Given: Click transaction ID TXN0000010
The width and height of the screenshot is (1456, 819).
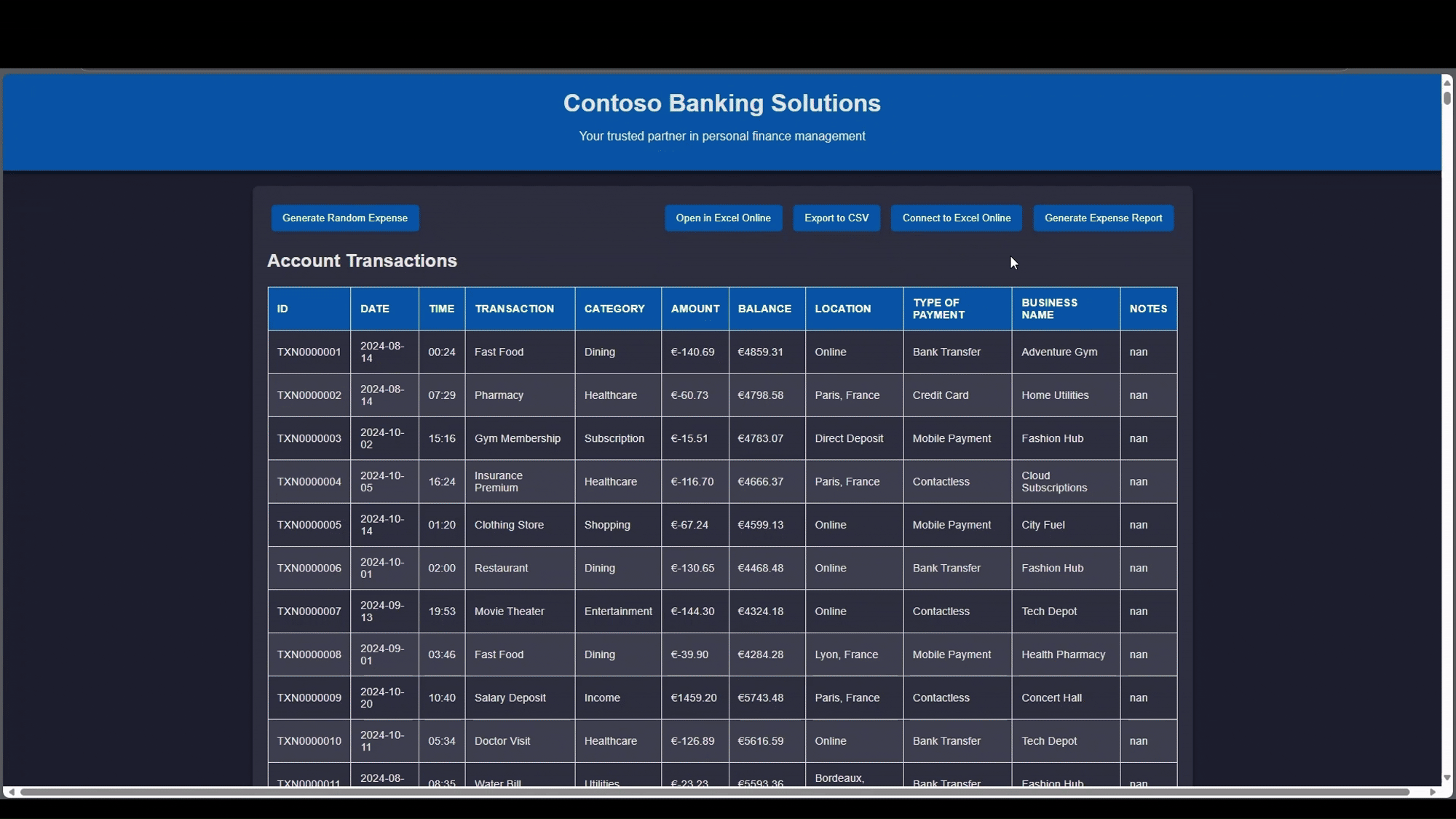Looking at the screenshot, I should 309,741.
